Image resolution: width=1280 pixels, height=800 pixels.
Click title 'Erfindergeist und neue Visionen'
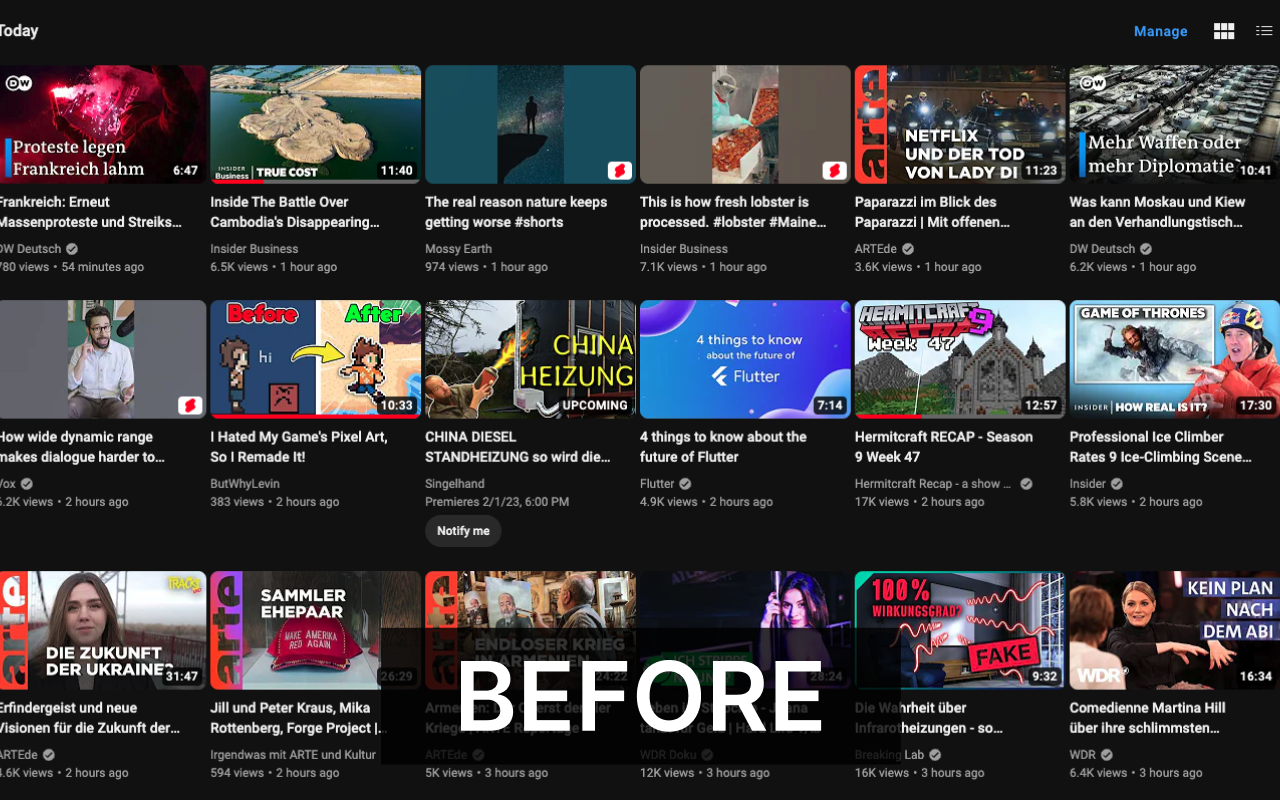(90, 718)
